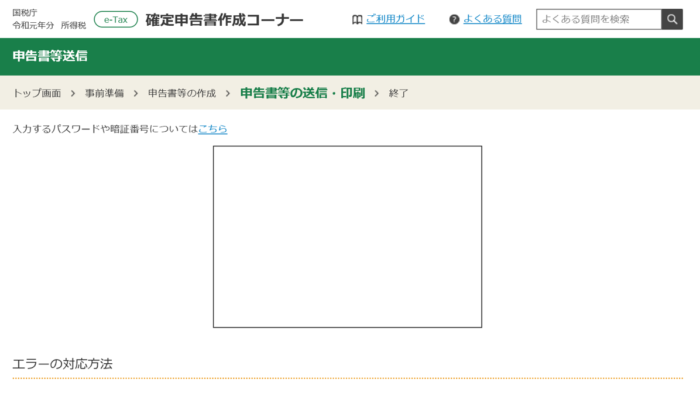Open the よくある質問 link

pos(492,19)
